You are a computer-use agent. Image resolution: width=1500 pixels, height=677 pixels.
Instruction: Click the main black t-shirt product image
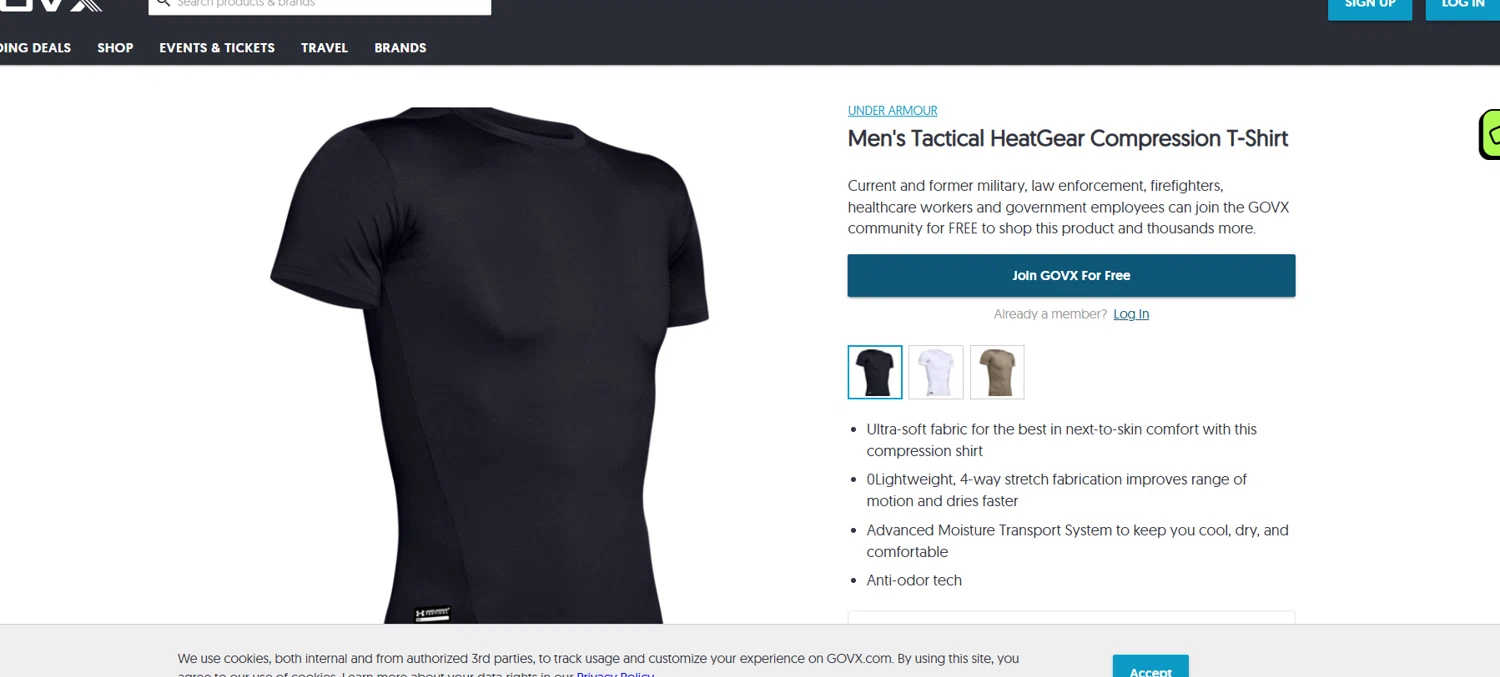point(489,365)
